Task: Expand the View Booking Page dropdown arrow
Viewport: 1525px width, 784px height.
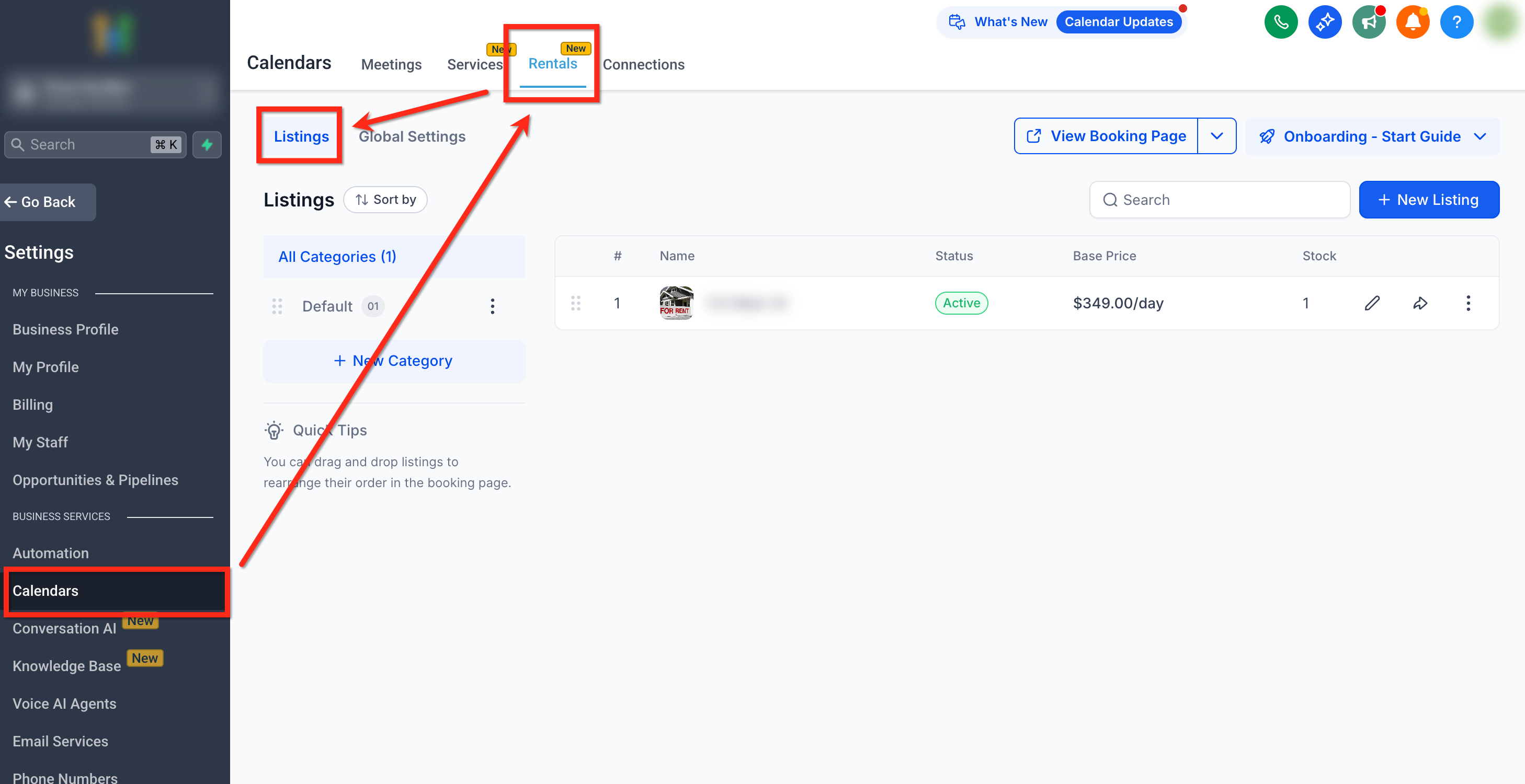Action: (x=1216, y=136)
